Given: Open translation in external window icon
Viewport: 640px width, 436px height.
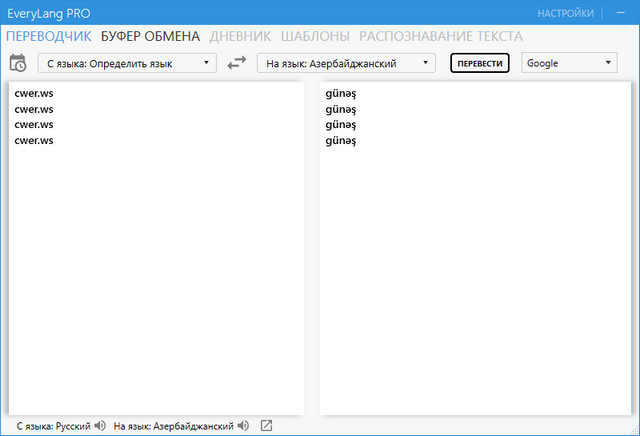Looking at the screenshot, I should tap(266, 426).
